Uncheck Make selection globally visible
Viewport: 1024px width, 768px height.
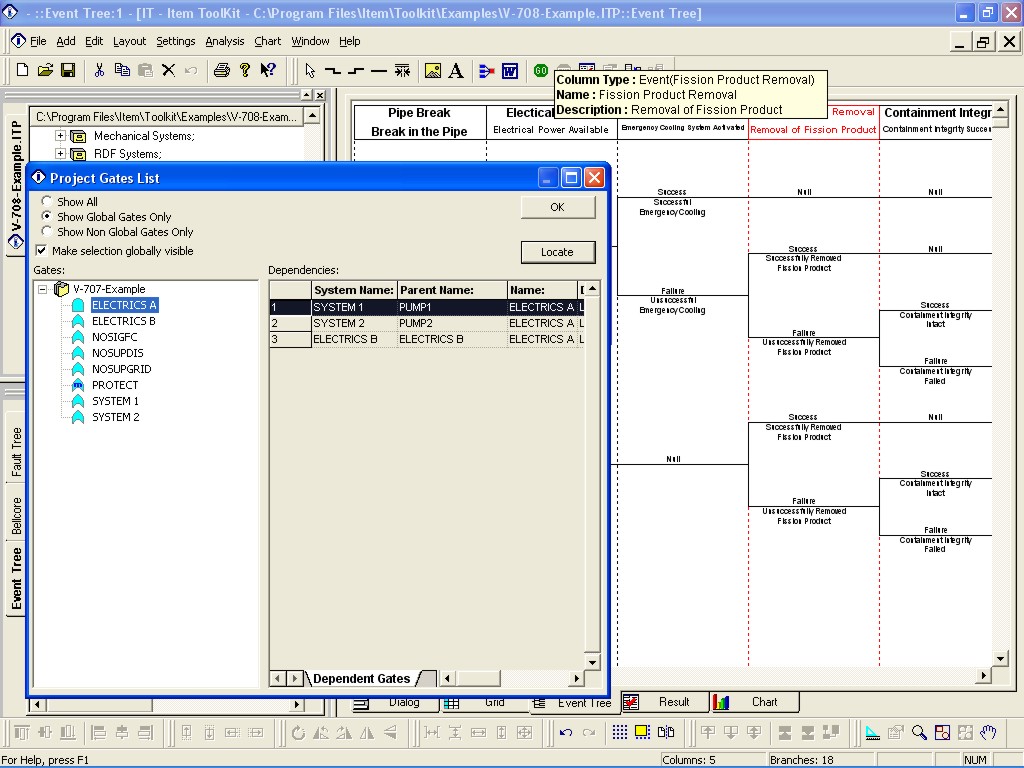point(41,250)
